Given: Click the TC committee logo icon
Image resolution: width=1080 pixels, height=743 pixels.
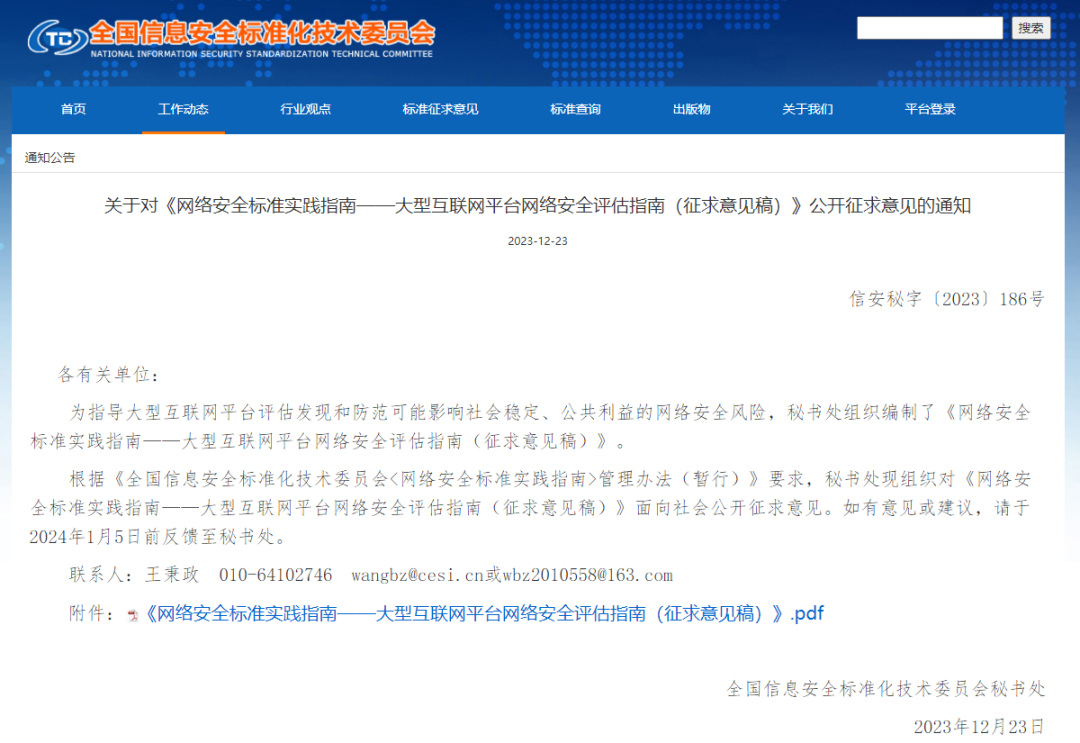Looking at the screenshot, I should 56,37.
